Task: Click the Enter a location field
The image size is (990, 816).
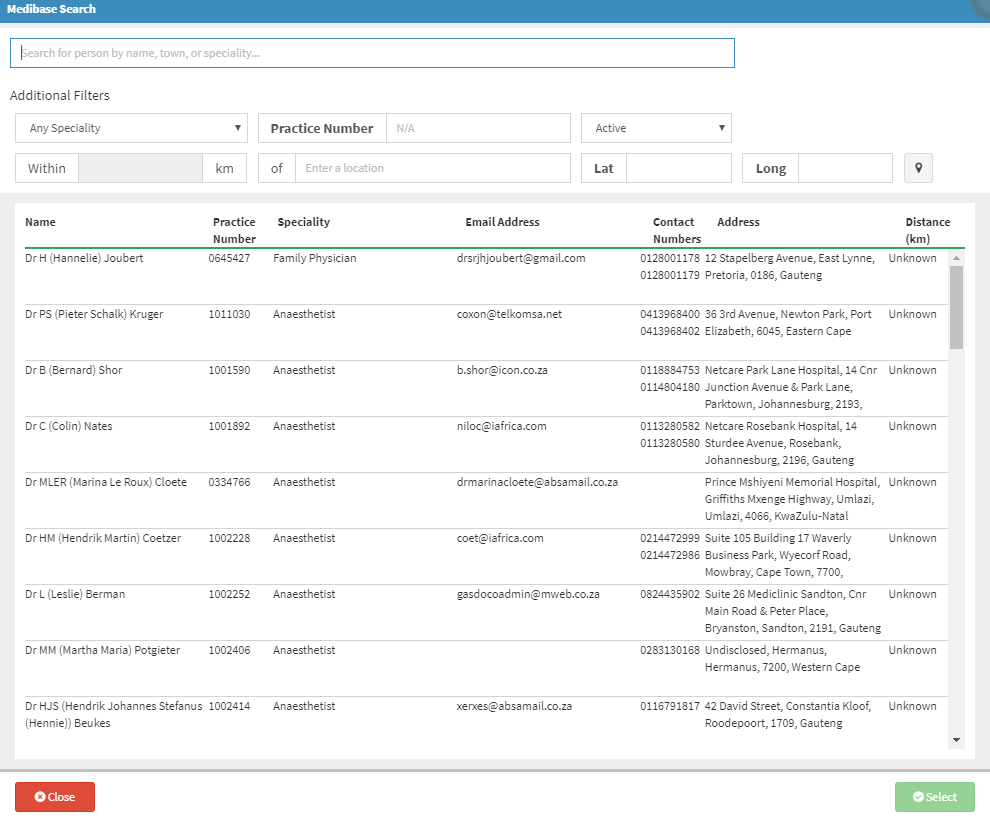Action: 432,168
